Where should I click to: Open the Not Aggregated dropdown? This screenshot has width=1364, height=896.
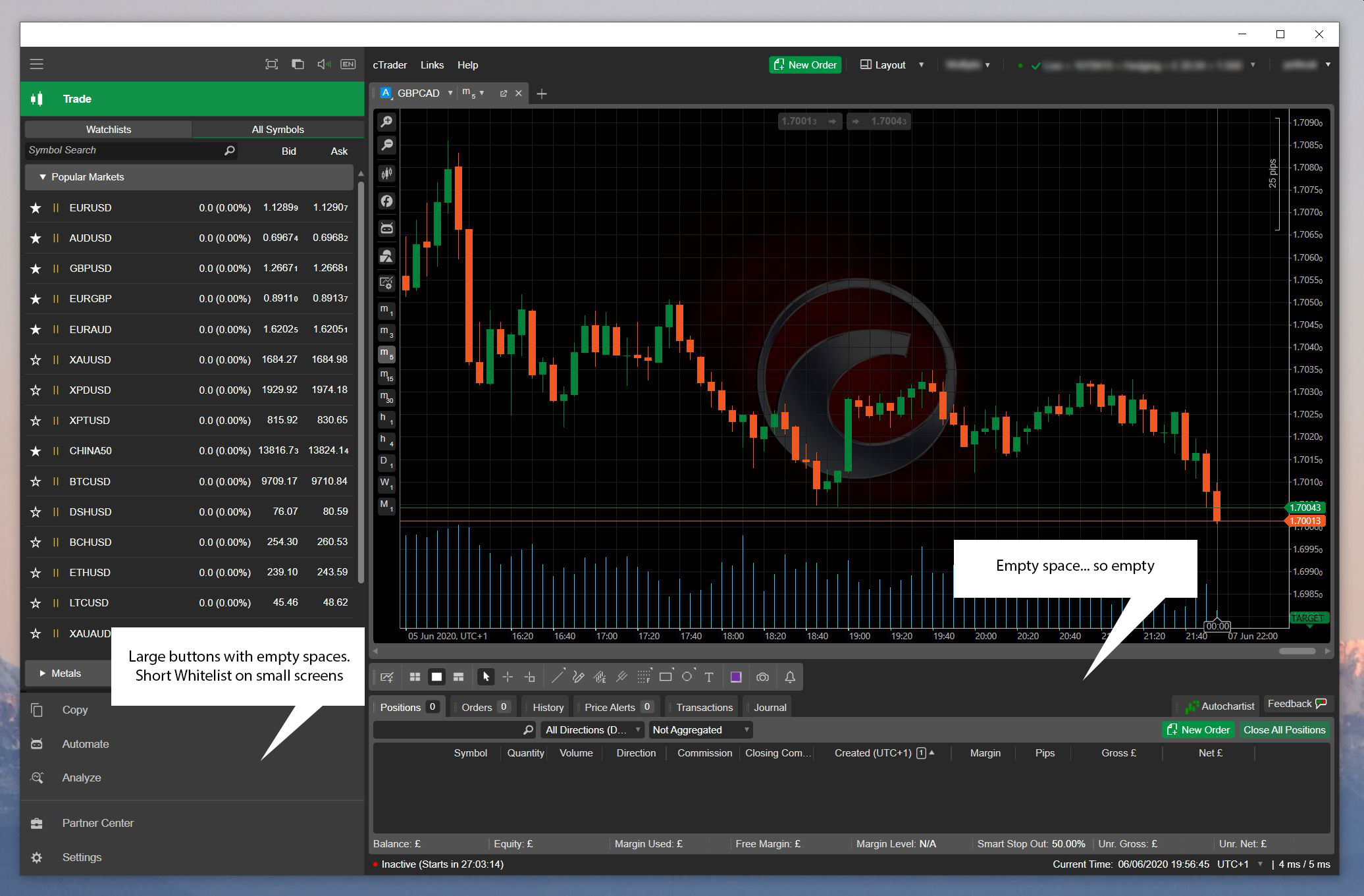(x=700, y=730)
